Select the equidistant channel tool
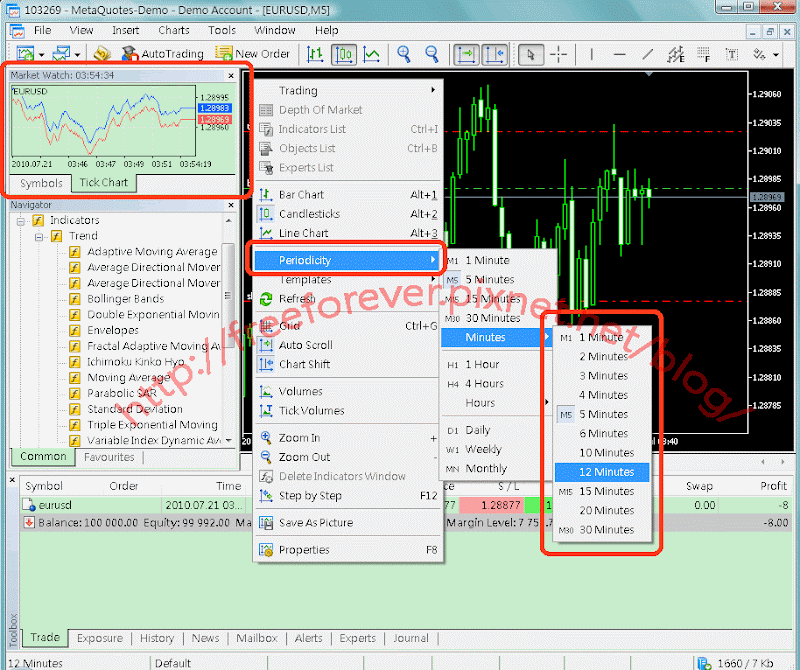Viewport: 800px width, 670px height. 676,54
